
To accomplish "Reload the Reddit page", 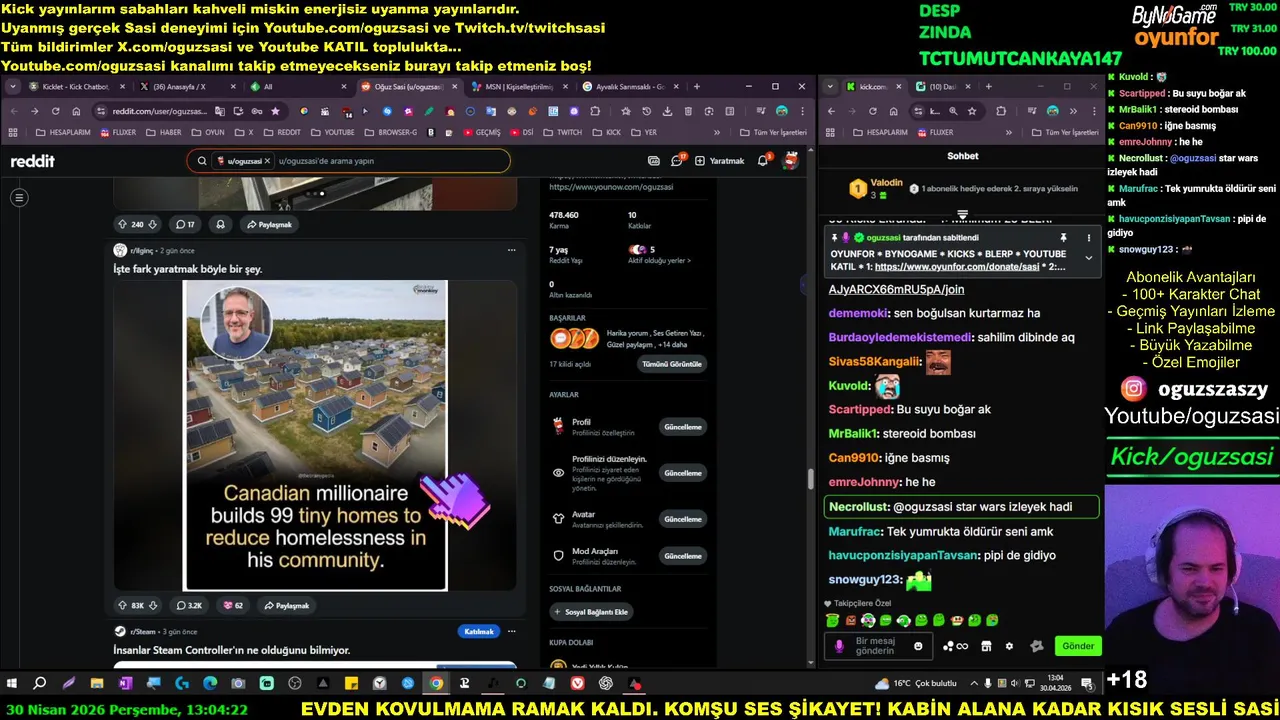I will (x=55, y=111).
